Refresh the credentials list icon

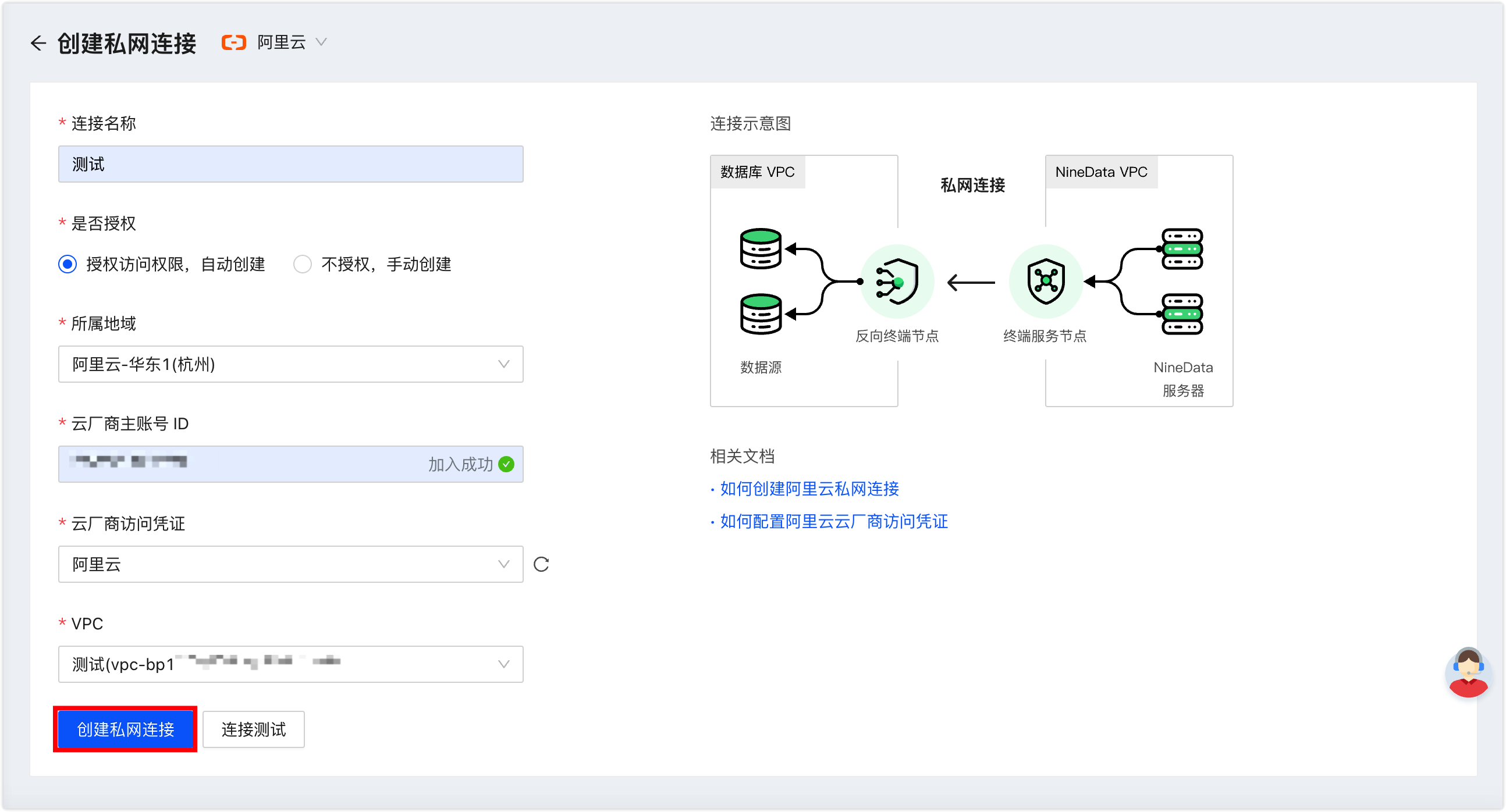point(541,564)
